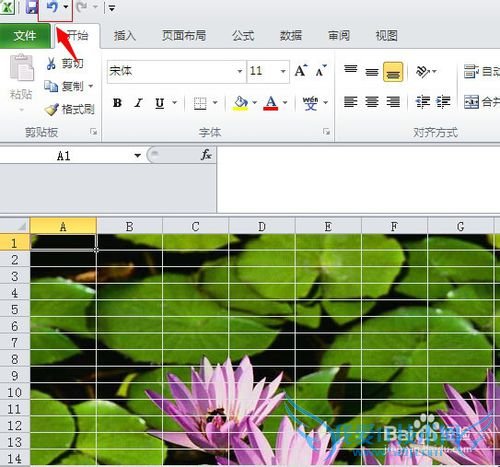Click the Redo arrow icon
The height and width of the screenshot is (467, 500).
click(x=82, y=7)
